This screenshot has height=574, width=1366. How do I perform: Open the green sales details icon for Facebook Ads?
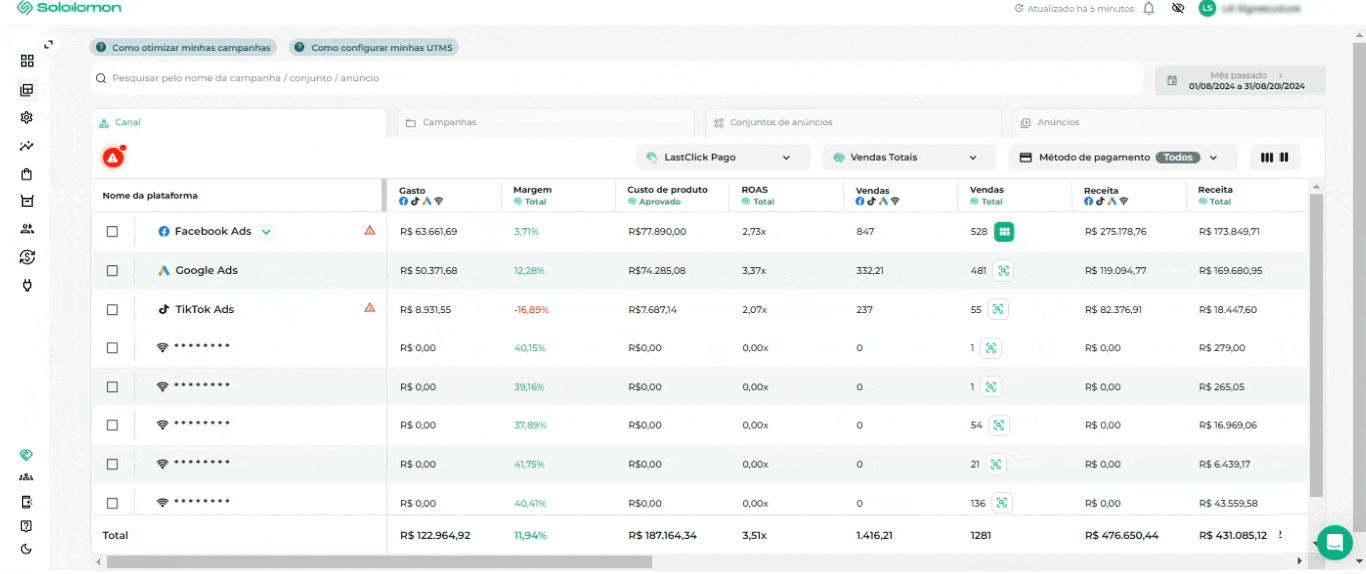click(1005, 232)
